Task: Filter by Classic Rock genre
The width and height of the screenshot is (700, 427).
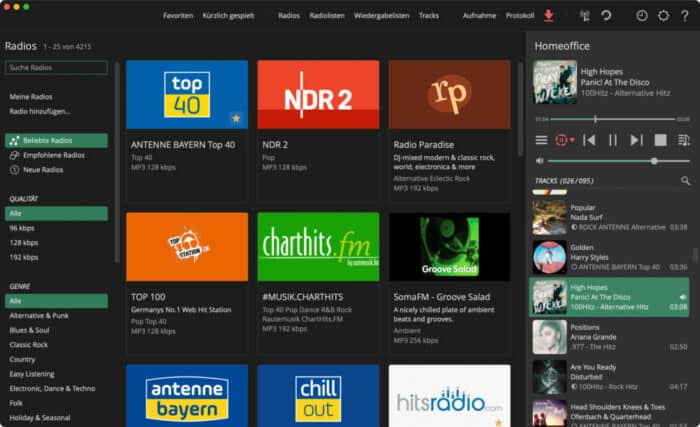Action: [x=29, y=345]
